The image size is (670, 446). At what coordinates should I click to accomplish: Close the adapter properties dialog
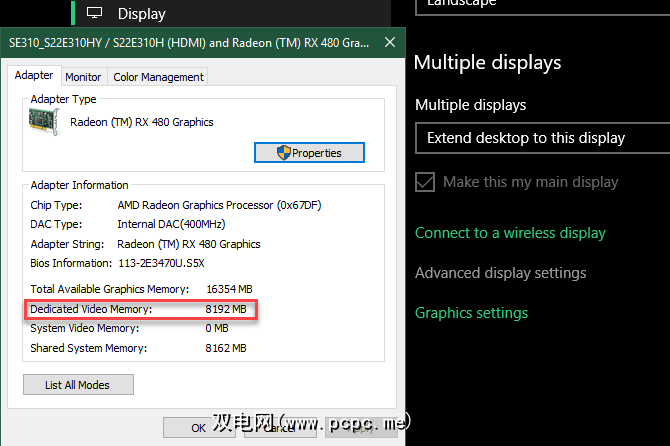tap(389, 43)
